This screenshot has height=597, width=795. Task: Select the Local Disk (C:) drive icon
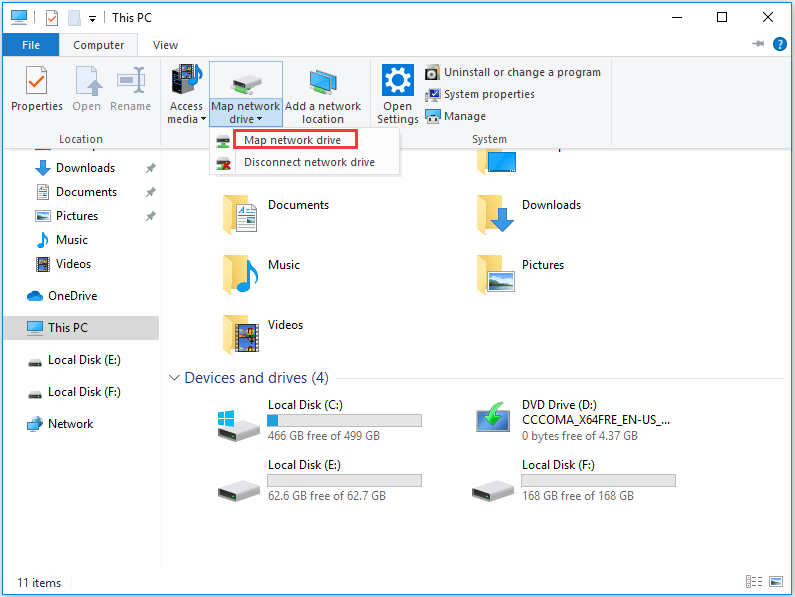coord(238,425)
